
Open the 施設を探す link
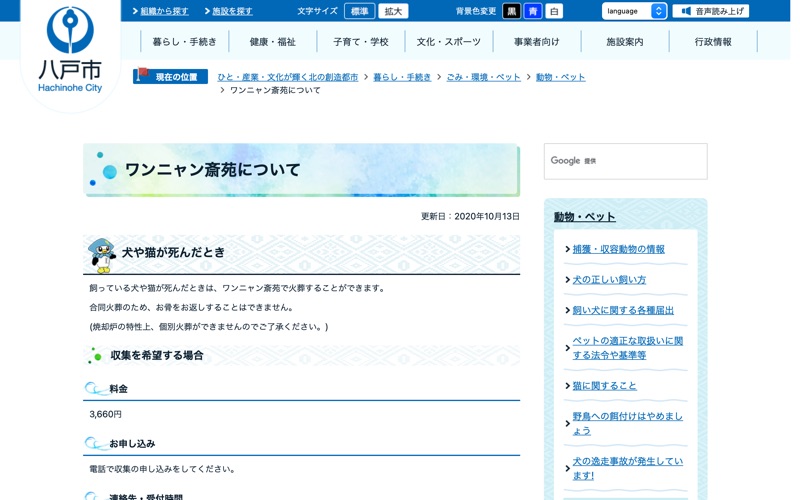click(232, 11)
